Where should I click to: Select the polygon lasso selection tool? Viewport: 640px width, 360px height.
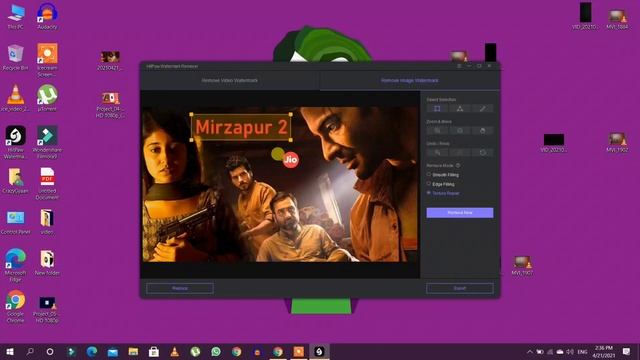460,109
